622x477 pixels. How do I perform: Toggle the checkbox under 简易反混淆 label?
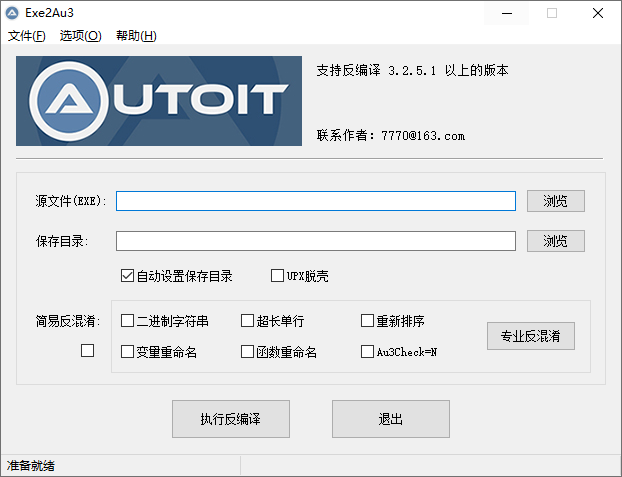pos(87,351)
